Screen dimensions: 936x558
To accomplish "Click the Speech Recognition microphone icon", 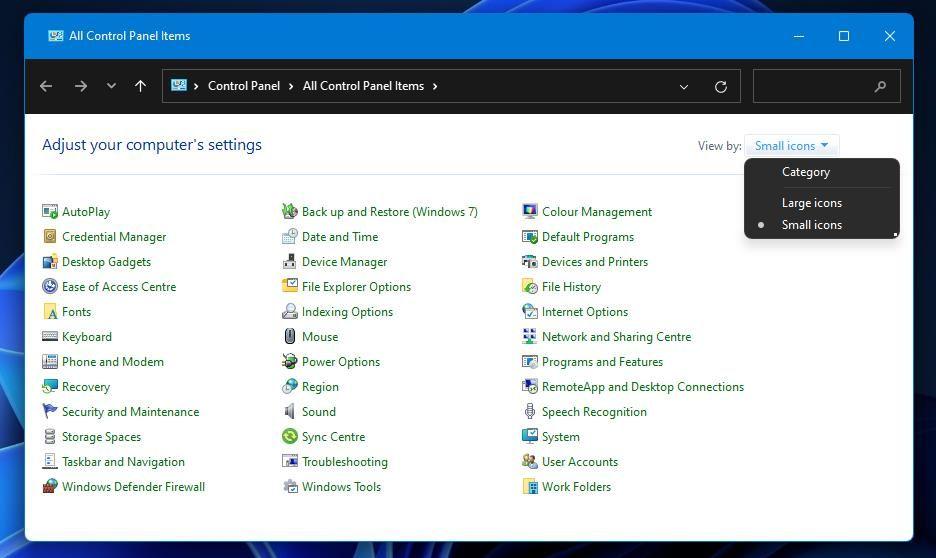I will click(530, 412).
